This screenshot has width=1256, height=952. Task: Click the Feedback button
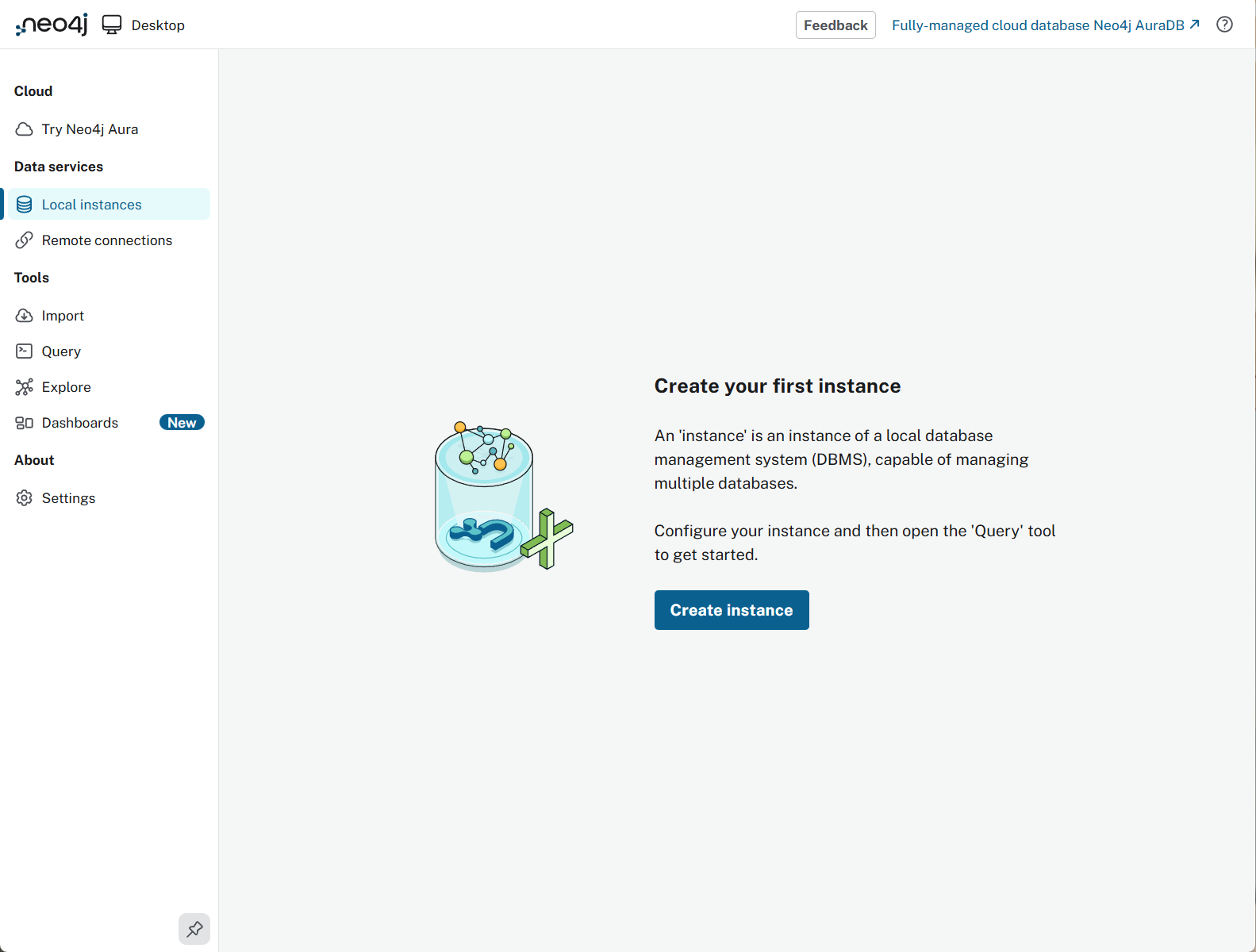click(835, 25)
